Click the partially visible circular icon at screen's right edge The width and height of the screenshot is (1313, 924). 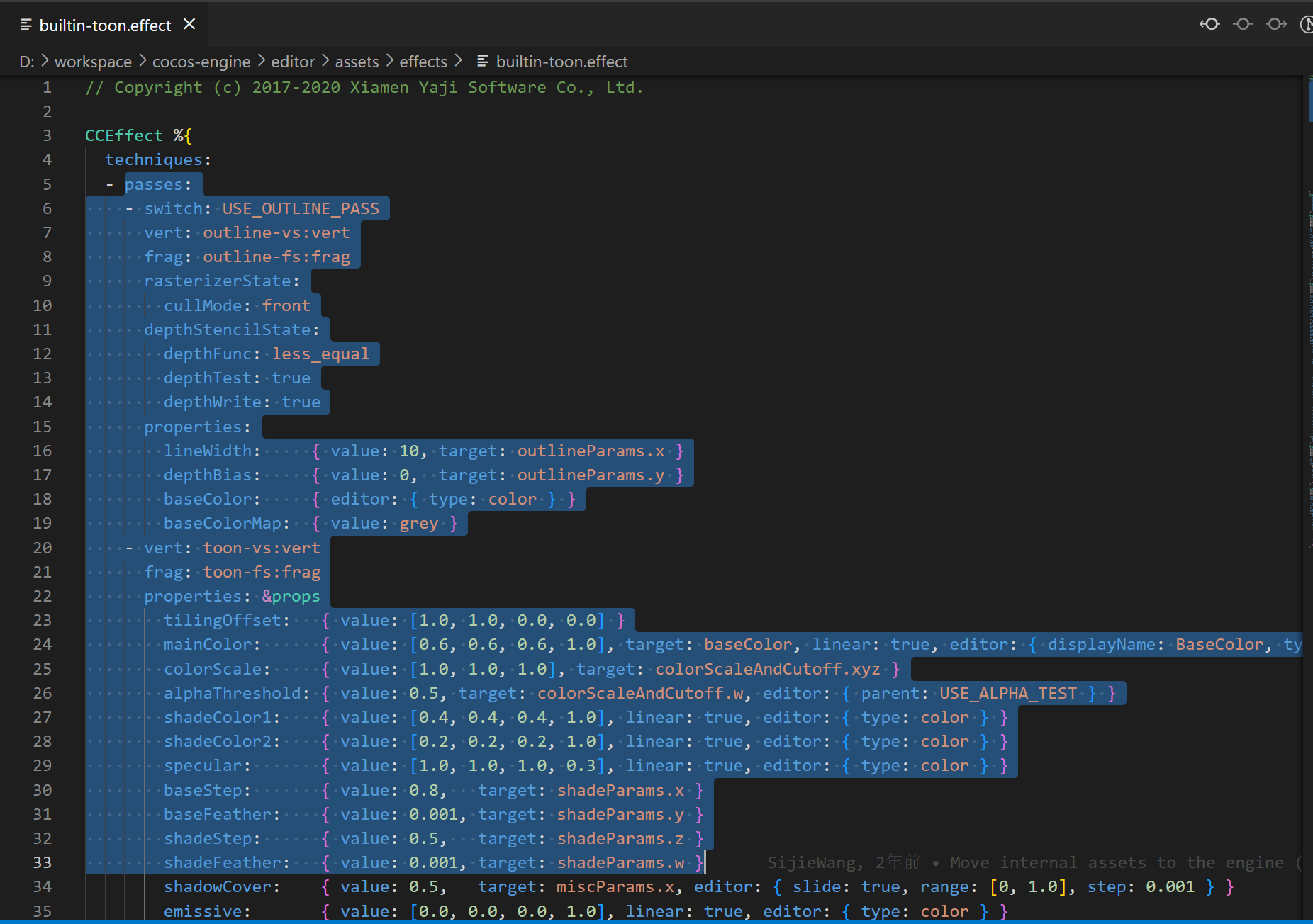click(1308, 23)
